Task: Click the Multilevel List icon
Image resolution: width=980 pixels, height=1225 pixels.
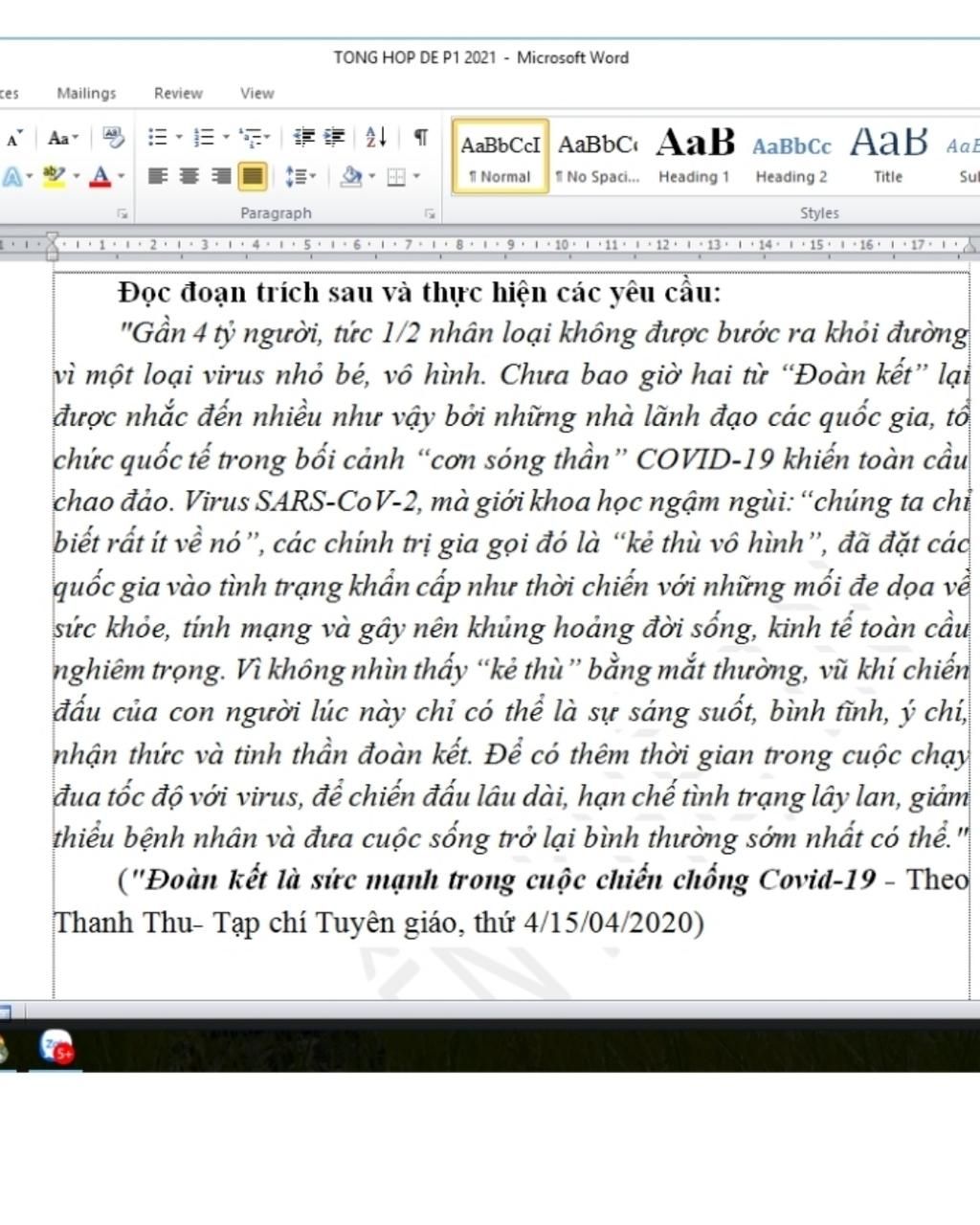Action: [250, 138]
